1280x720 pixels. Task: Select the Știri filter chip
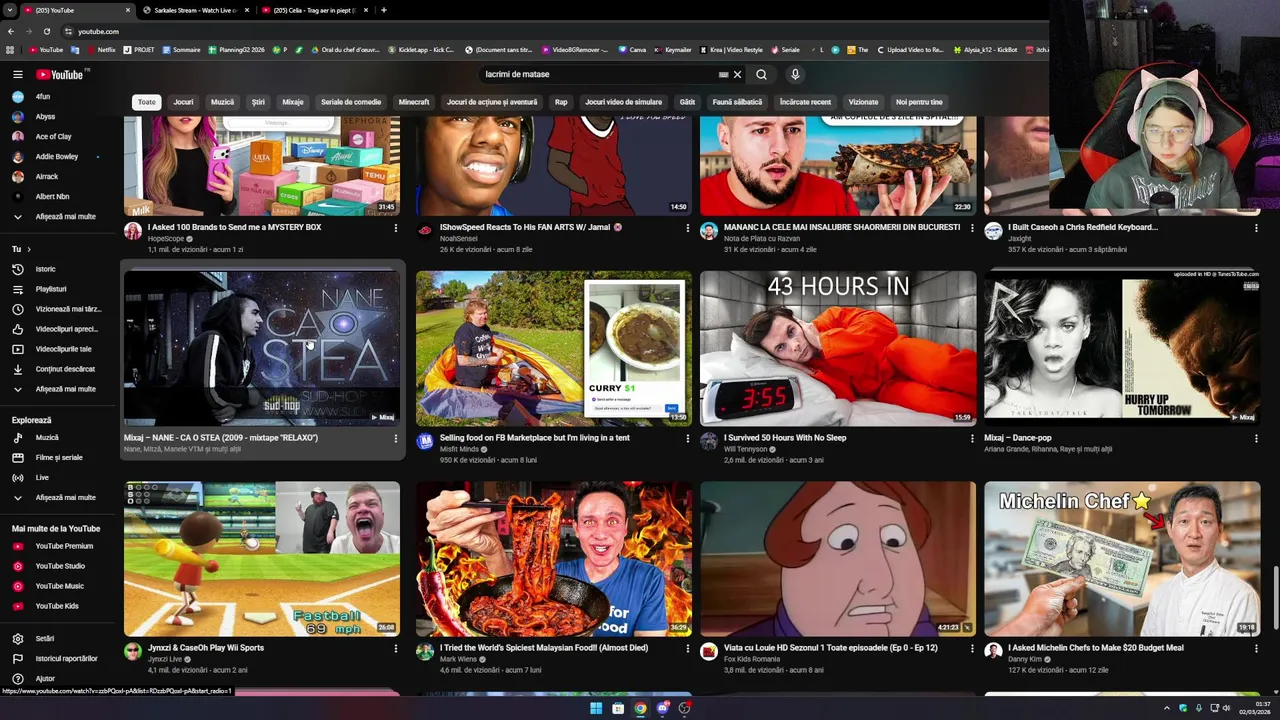(x=258, y=102)
